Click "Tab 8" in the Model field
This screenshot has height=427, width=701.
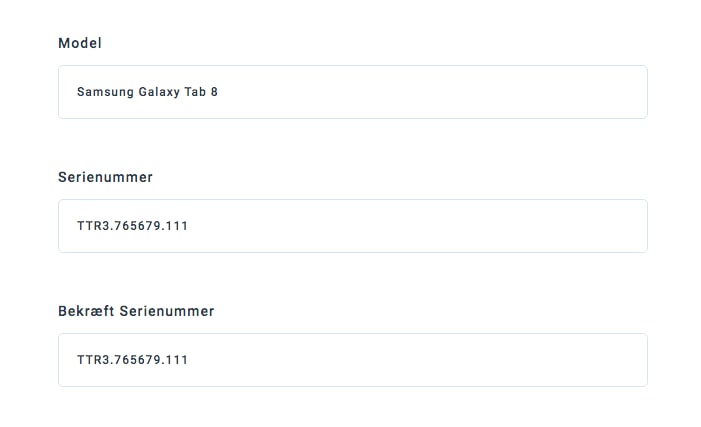point(202,92)
